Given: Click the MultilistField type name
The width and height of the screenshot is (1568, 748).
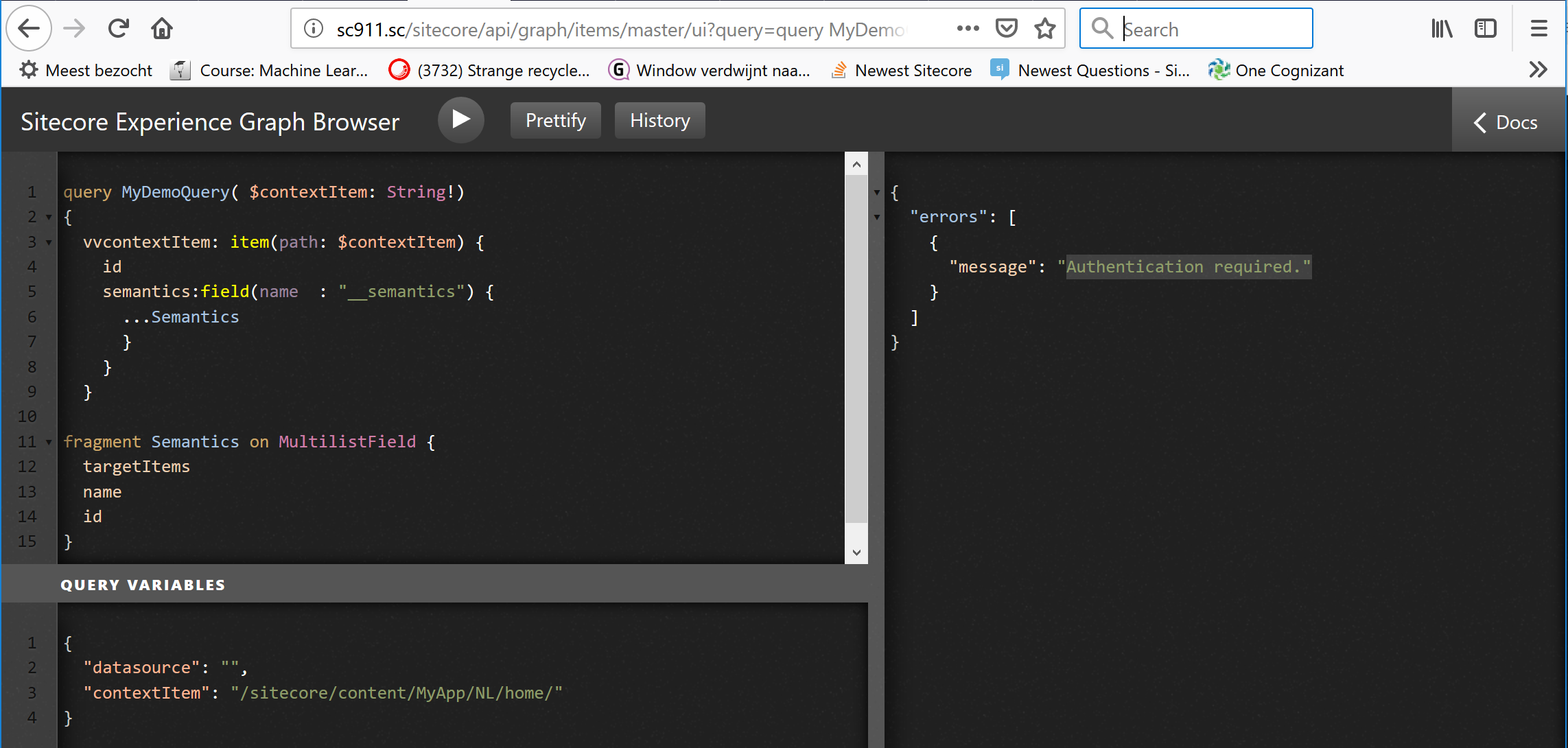Looking at the screenshot, I should pos(347,442).
